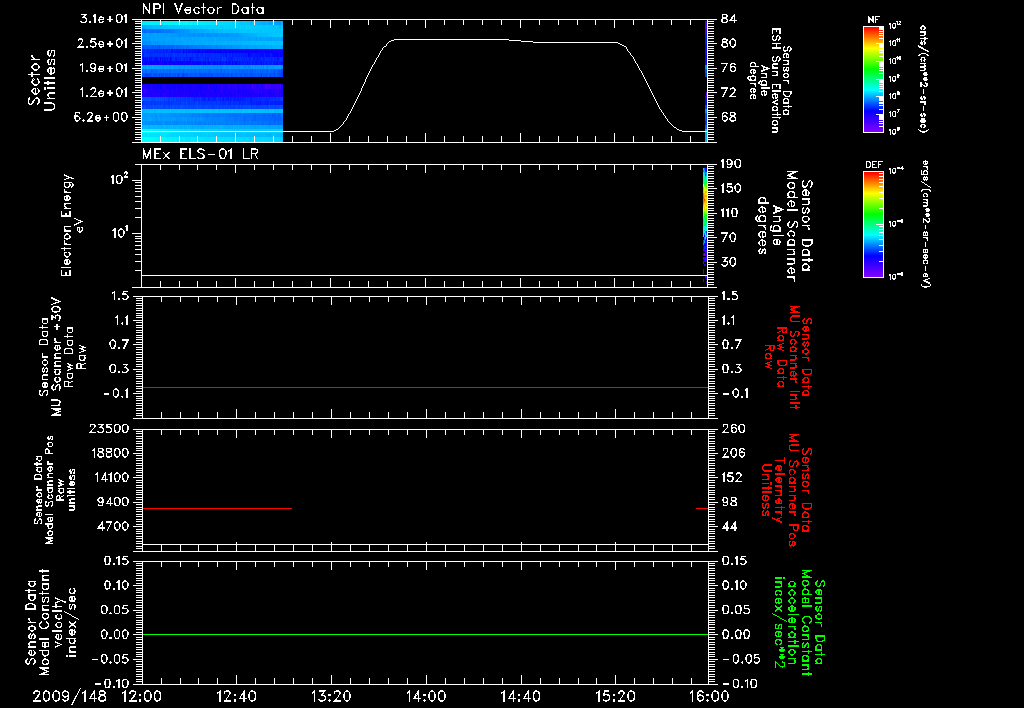The width and height of the screenshot is (1024, 708).
Task: Click the '84' sun elevation tick value
Action: pos(729,19)
